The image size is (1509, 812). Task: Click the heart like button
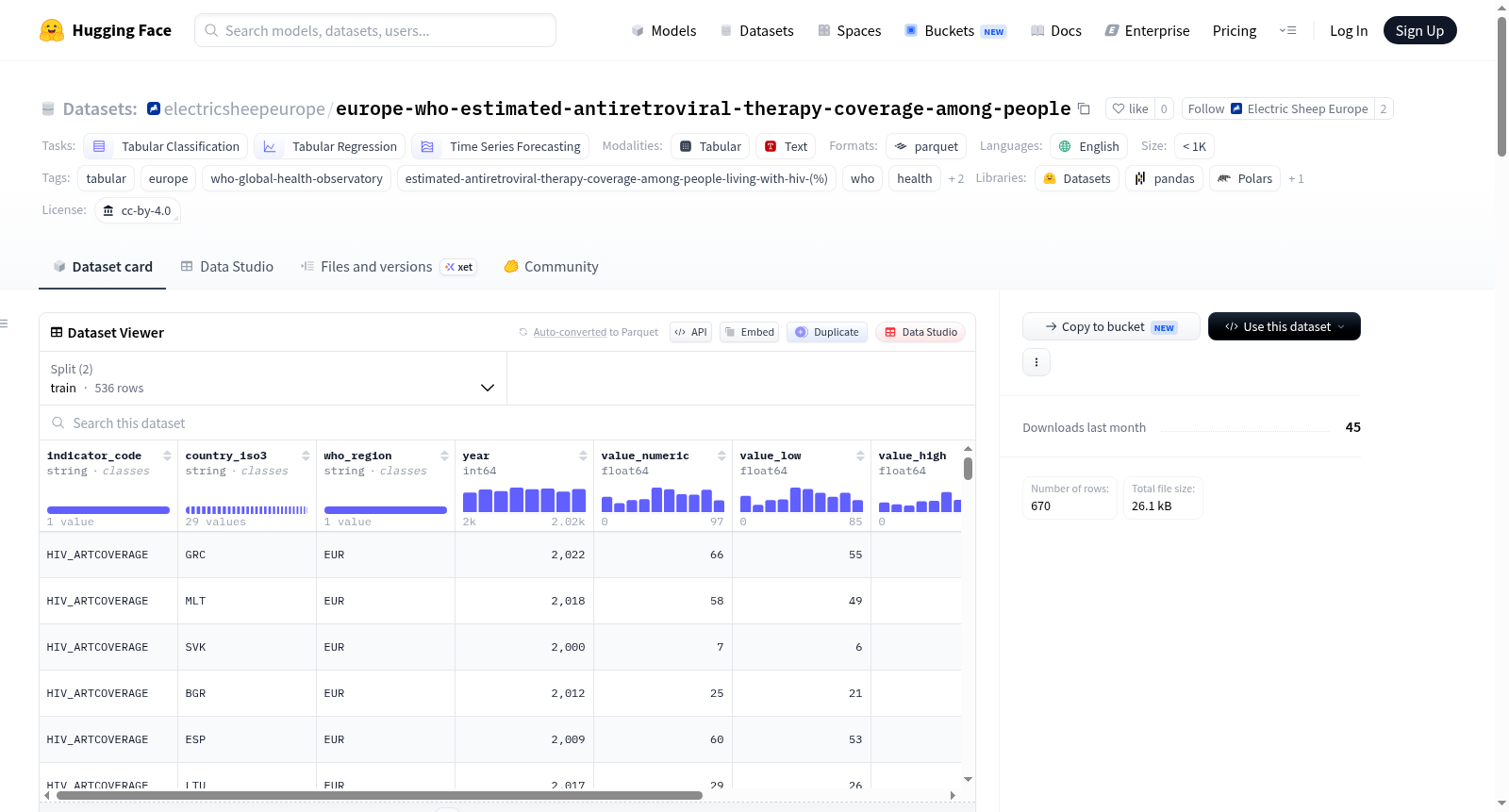(x=1130, y=108)
